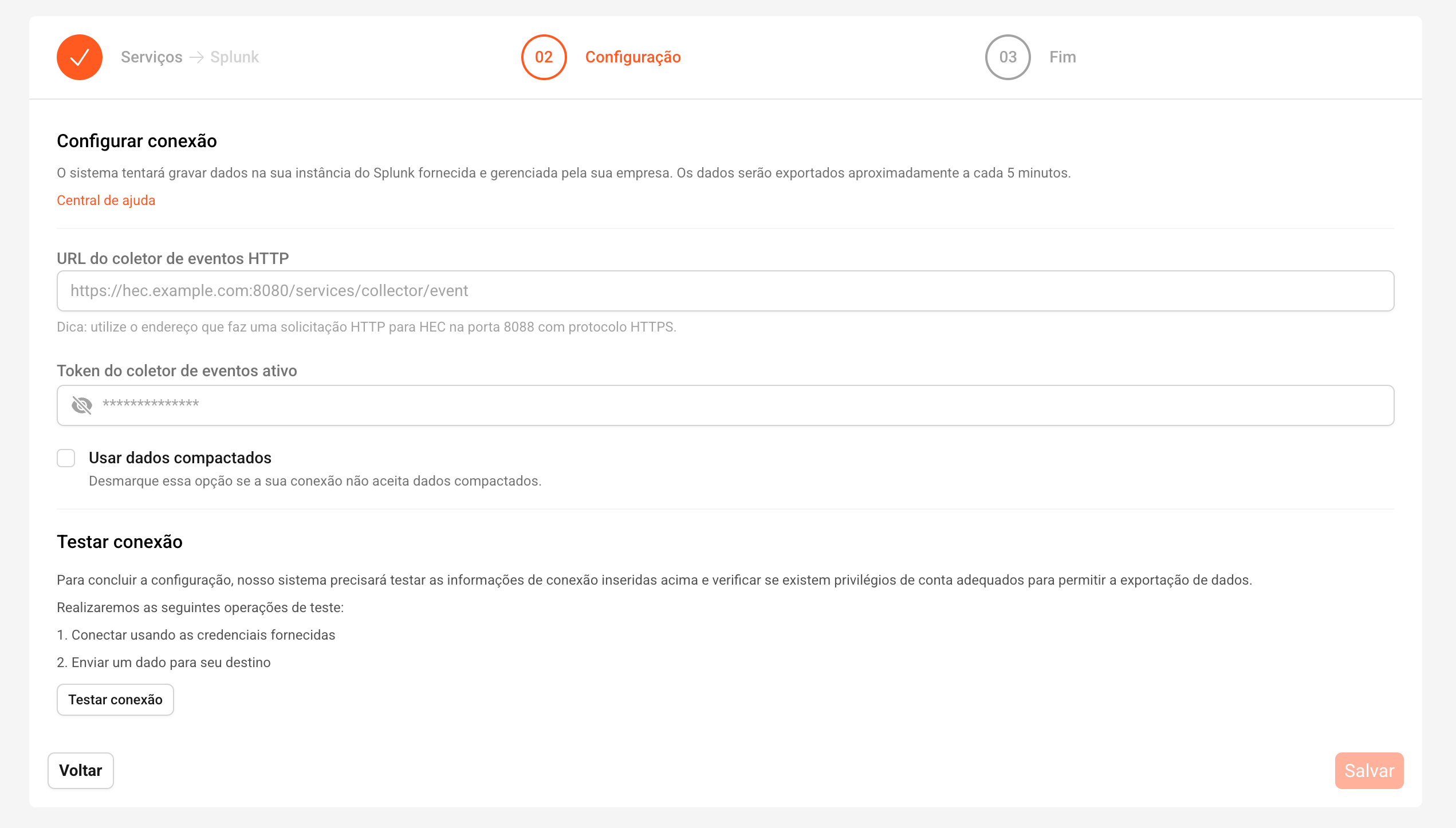Click the Configurar conexão heading
Viewport: 1456px width, 828px height.
tap(137, 141)
